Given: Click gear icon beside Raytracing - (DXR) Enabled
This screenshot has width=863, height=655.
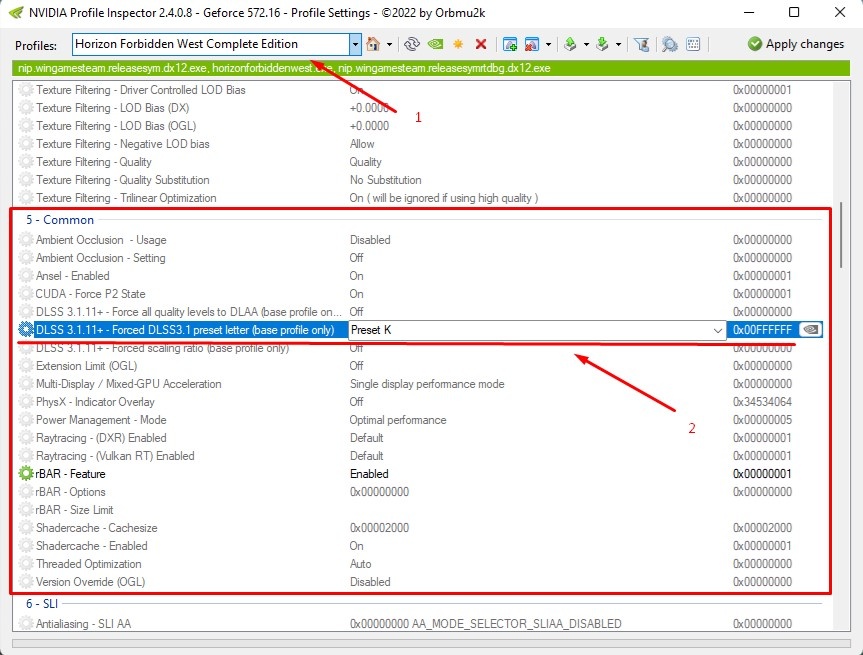Looking at the screenshot, I should (25, 438).
